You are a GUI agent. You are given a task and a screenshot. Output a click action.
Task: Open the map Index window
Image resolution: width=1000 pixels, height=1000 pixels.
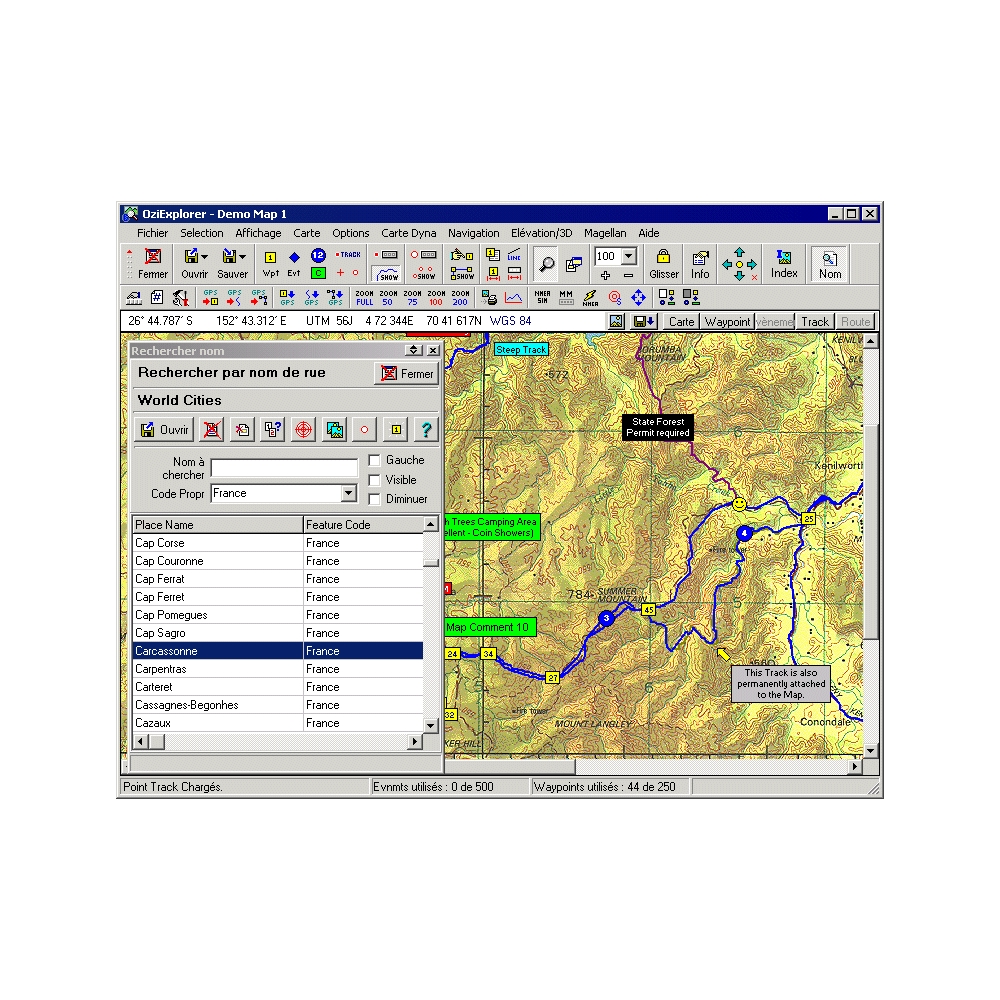[x=784, y=262]
